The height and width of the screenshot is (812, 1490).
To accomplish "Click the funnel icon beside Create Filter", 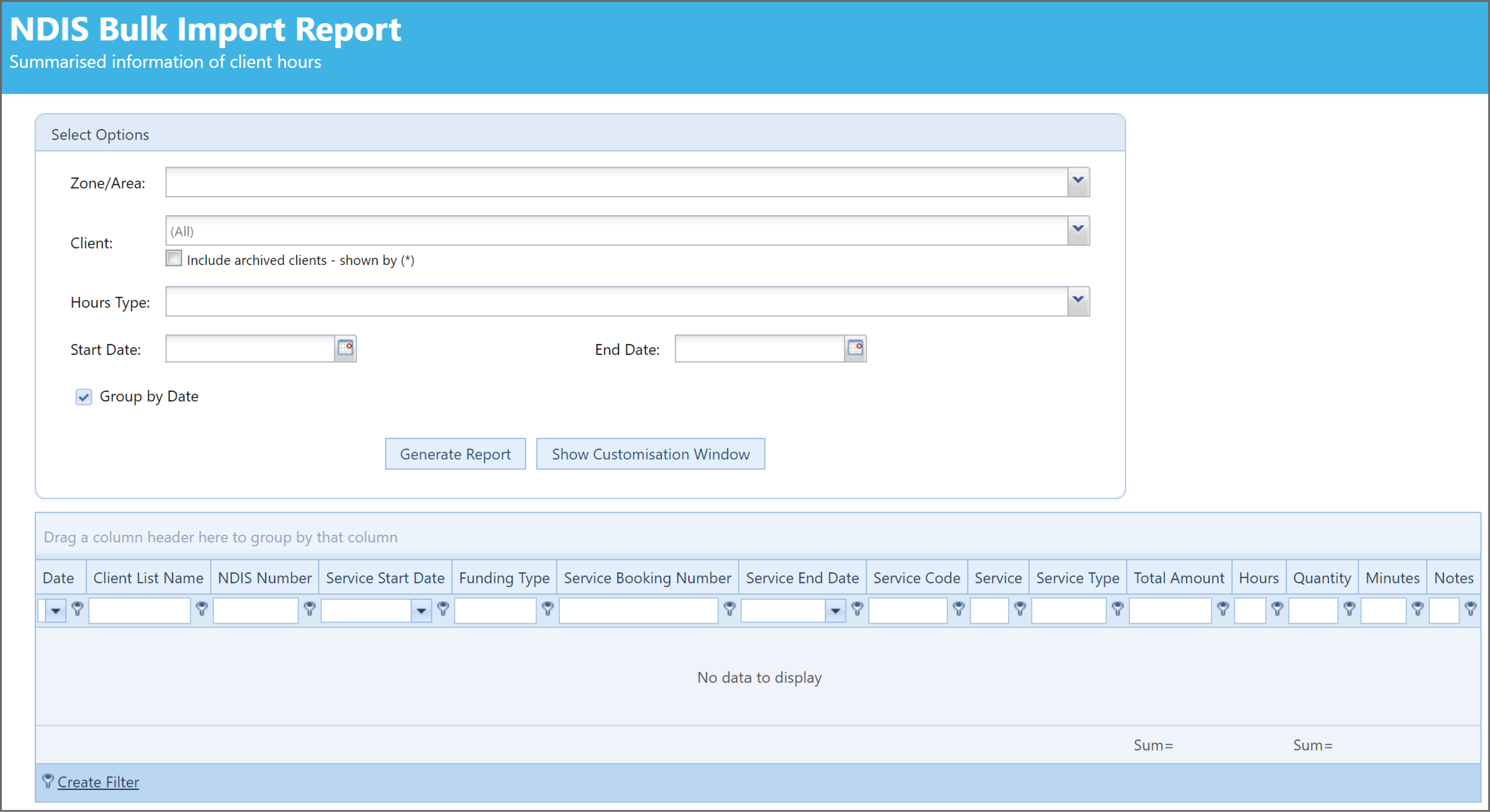I will [48, 781].
